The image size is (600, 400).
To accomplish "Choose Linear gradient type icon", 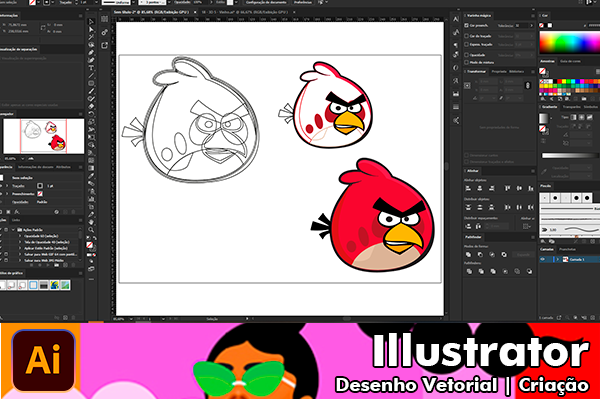I will coord(573,117).
